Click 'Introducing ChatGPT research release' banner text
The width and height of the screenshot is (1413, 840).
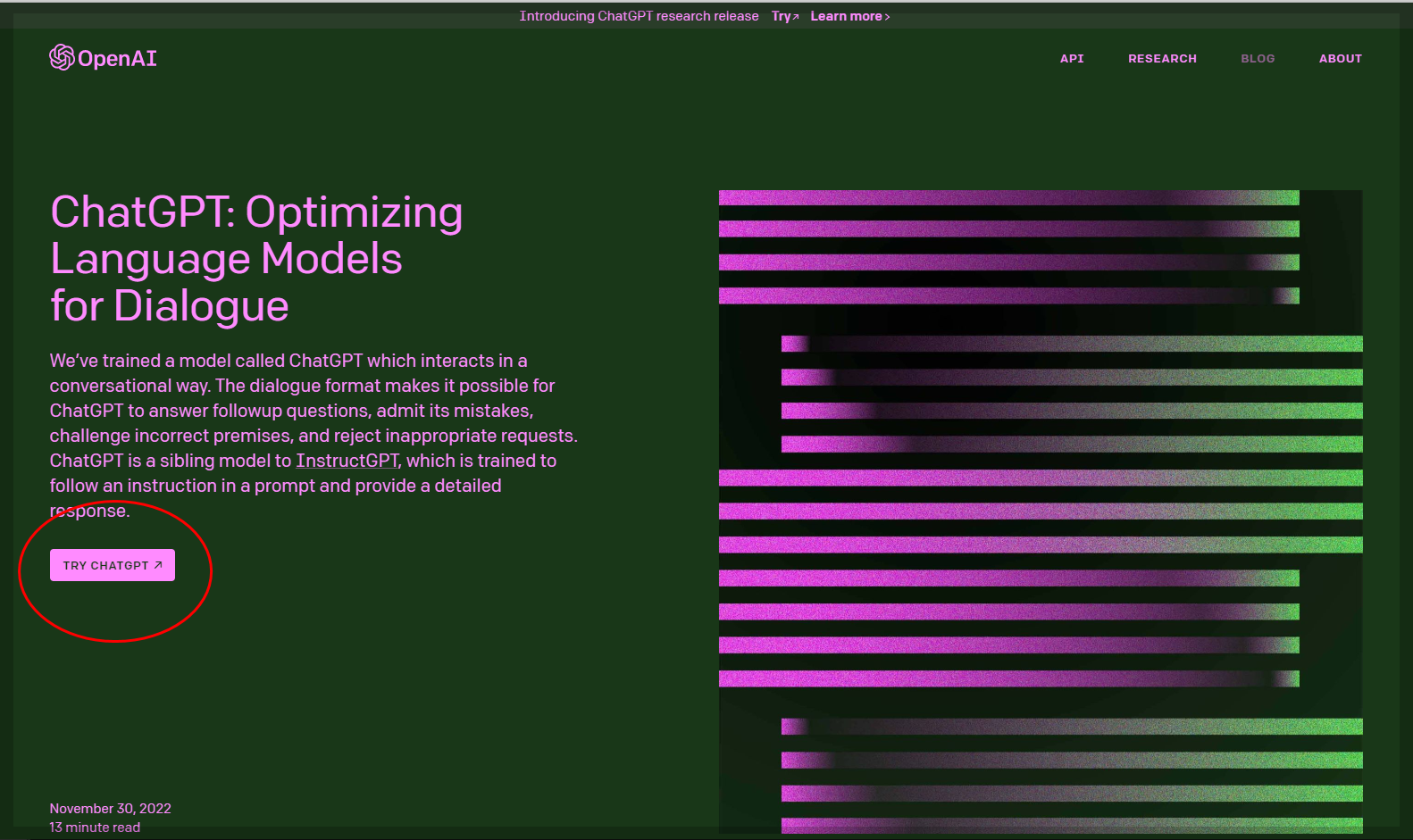coord(639,16)
